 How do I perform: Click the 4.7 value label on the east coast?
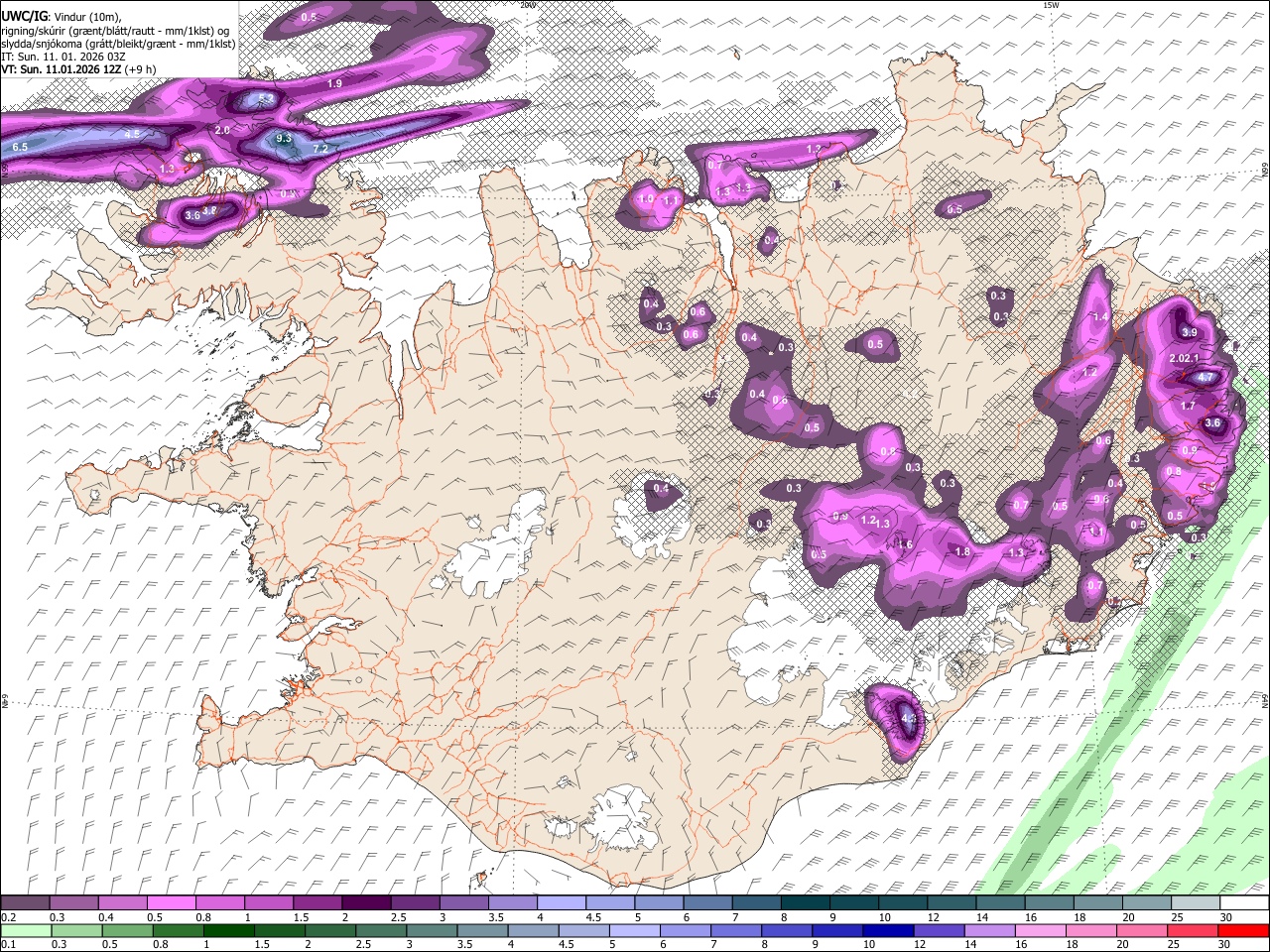(1206, 378)
